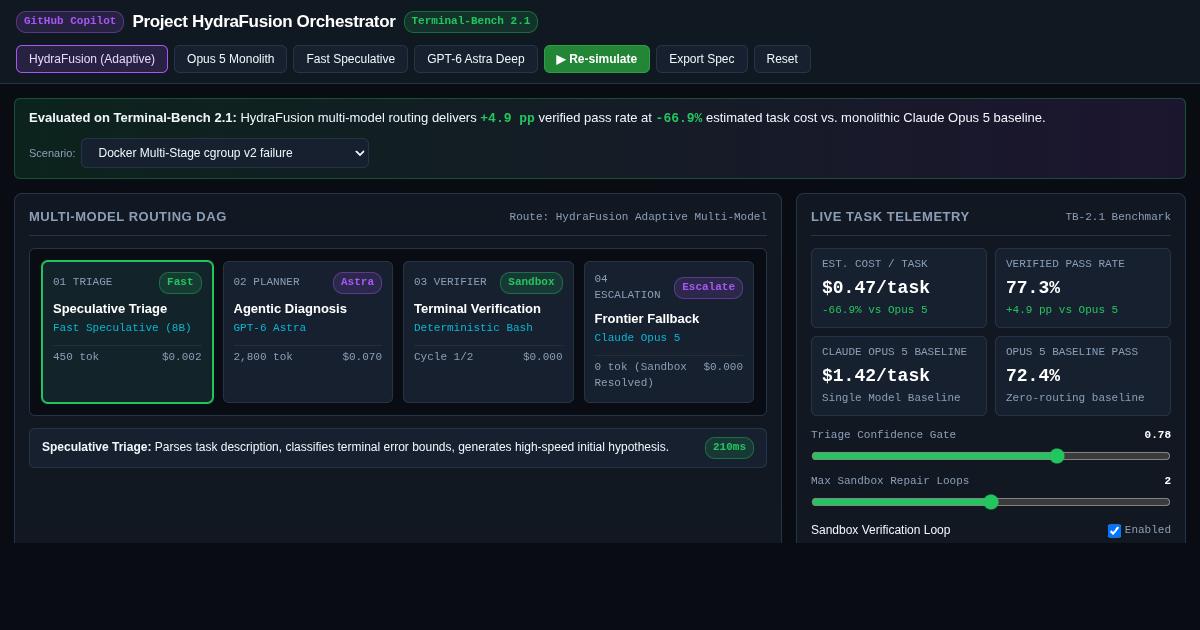Select the 04 Escalation Frontier Fallback card
Viewport: 1200px width, 630px height.
669,332
